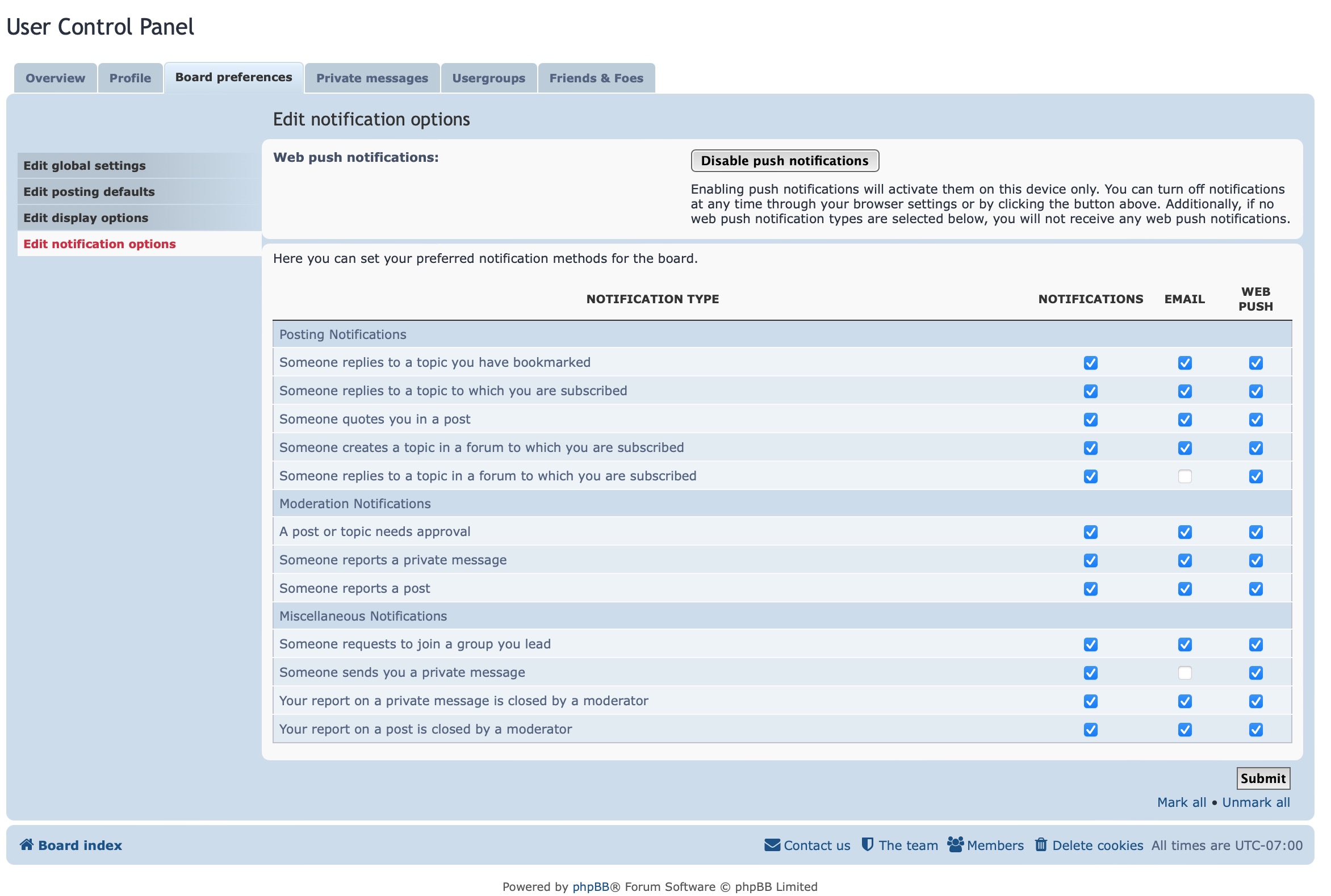The width and height of the screenshot is (1331, 896).
Task: Uncheck notifications for quoted posts
Action: (1090, 419)
